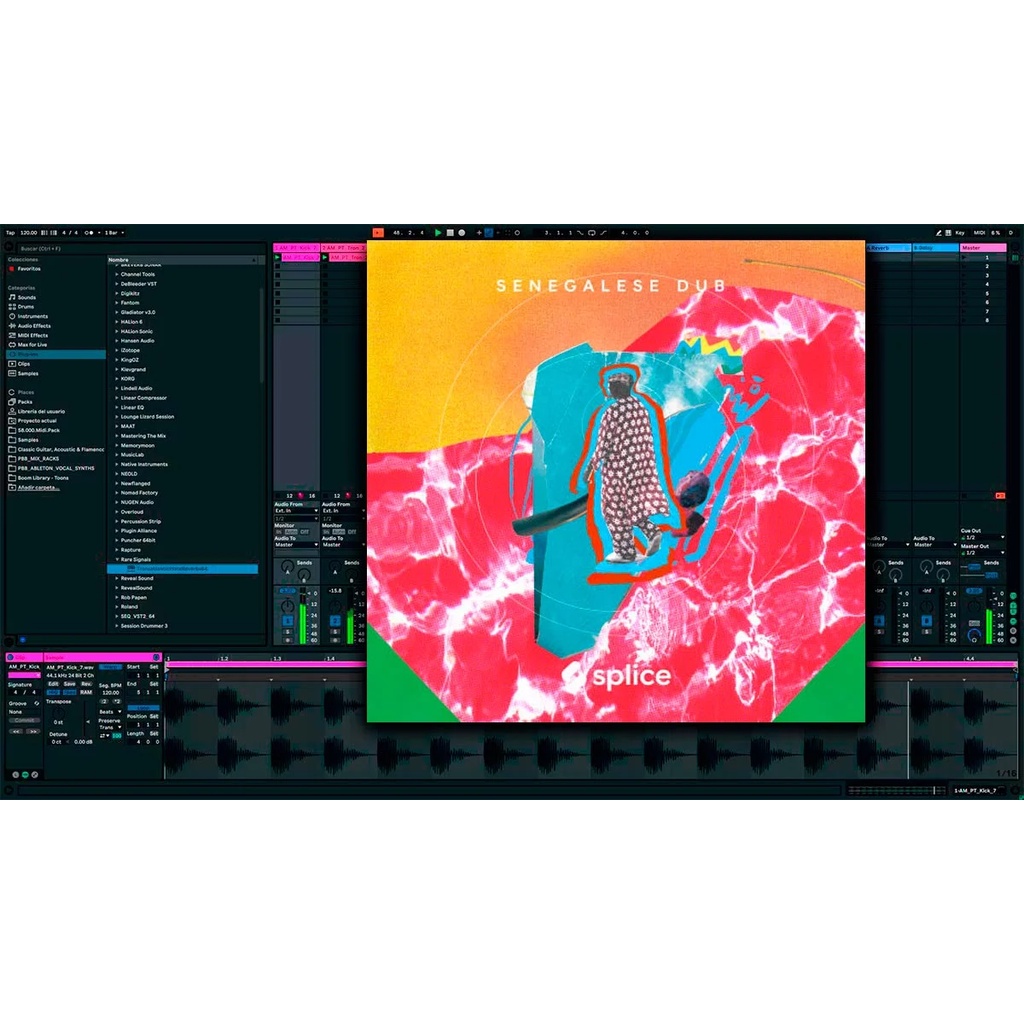1024x1024 pixels.
Task: Open Proyecto actual
Action: (x=37, y=421)
